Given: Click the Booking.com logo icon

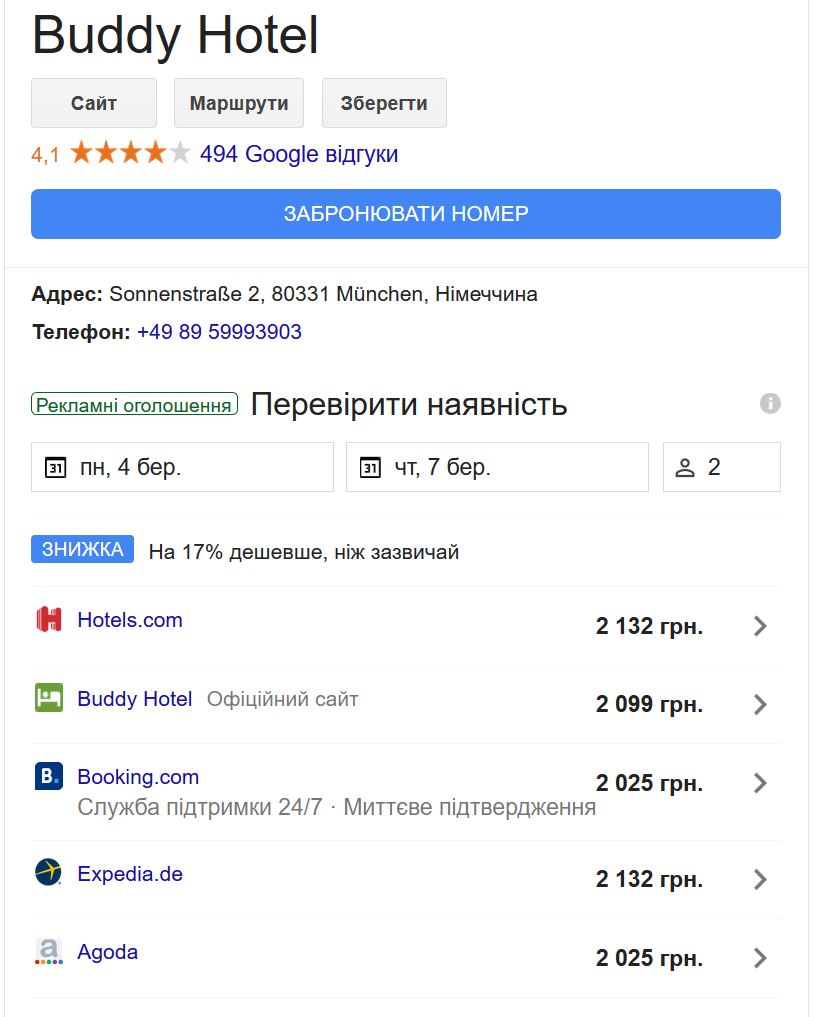Looking at the screenshot, I should click(x=48, y=777).
